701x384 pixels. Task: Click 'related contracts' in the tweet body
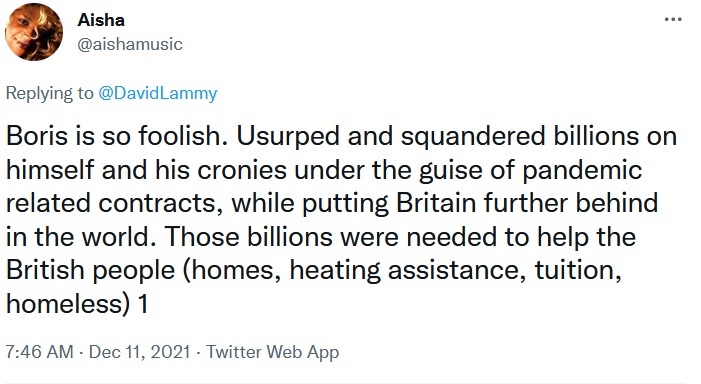(115, 203)
